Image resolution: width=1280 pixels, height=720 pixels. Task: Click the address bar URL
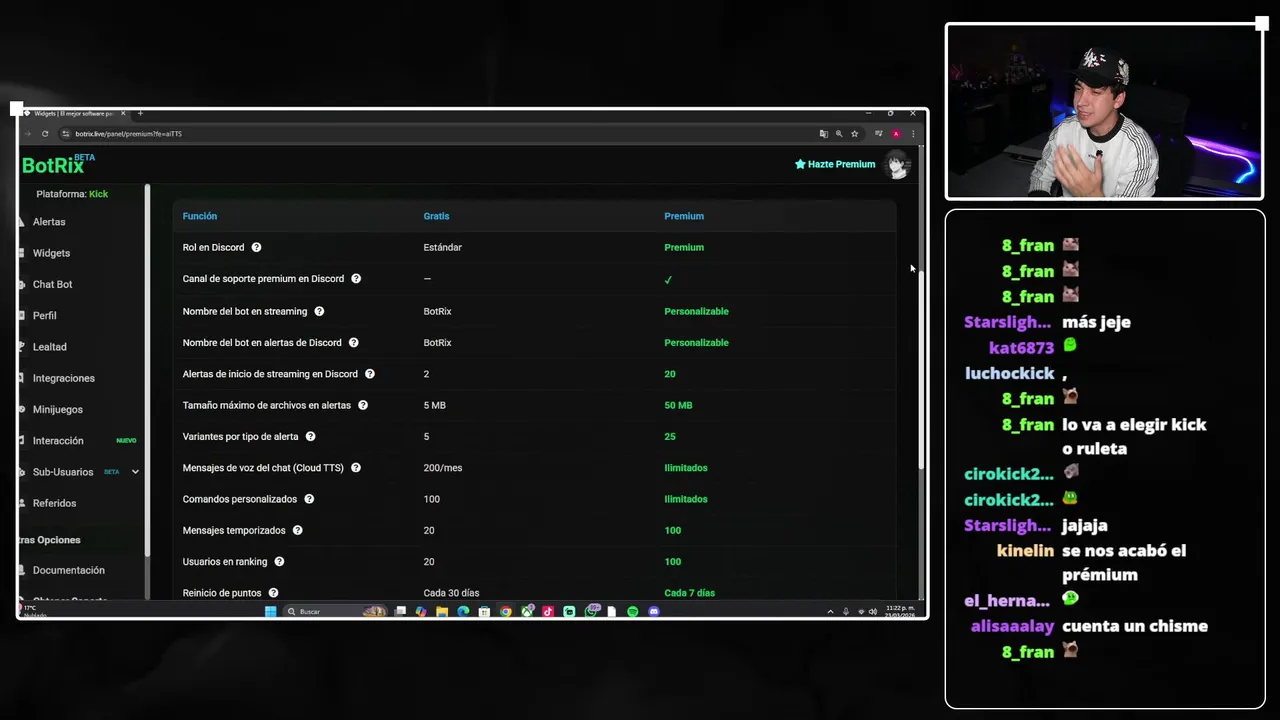[x=128, y=134]
